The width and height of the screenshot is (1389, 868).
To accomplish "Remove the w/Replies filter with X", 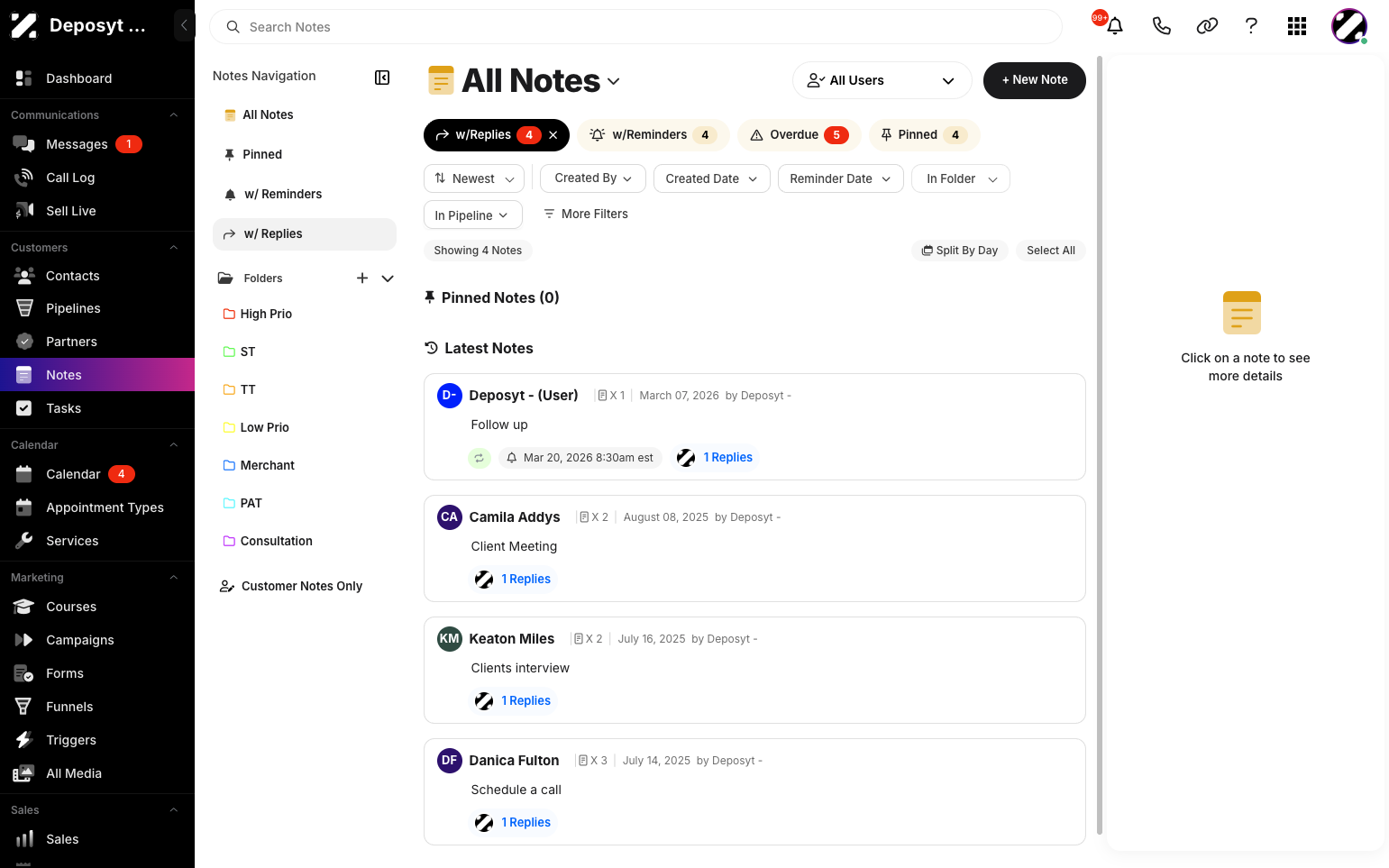I will click(x=553, y=135).
